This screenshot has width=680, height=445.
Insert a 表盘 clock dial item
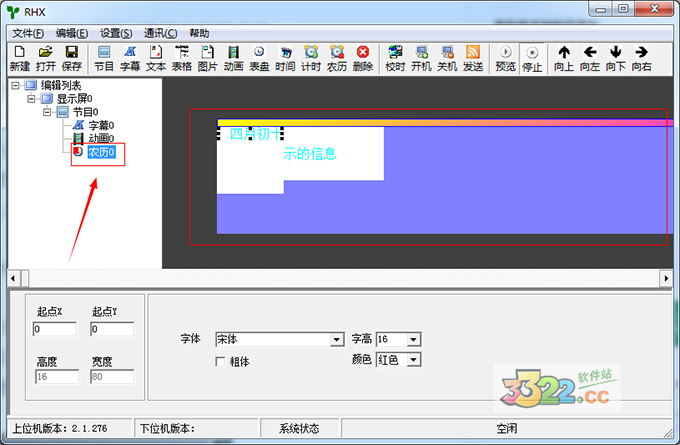tap(259, 58)
